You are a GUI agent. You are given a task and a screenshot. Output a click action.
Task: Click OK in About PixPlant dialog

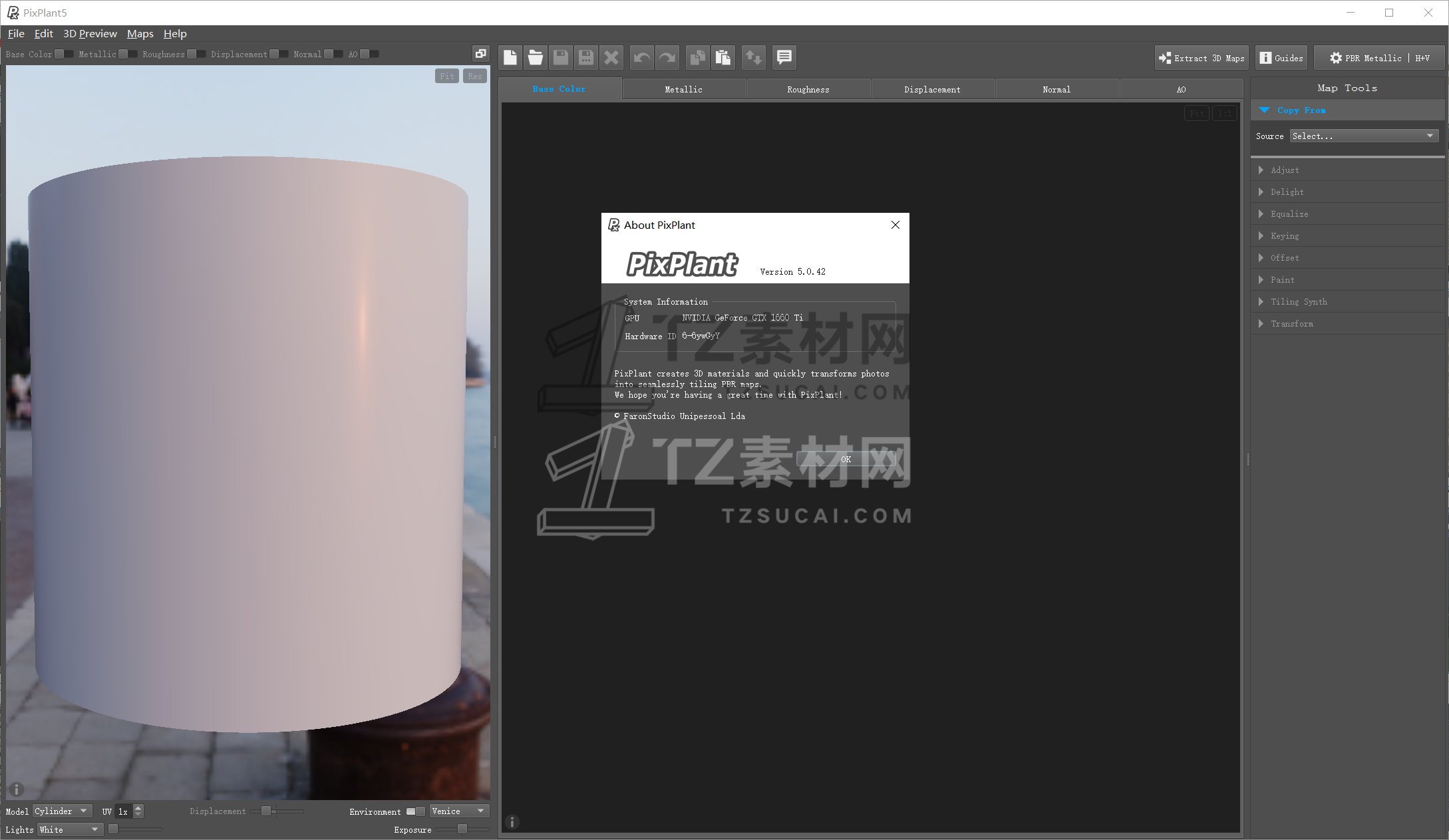point(846,459)
